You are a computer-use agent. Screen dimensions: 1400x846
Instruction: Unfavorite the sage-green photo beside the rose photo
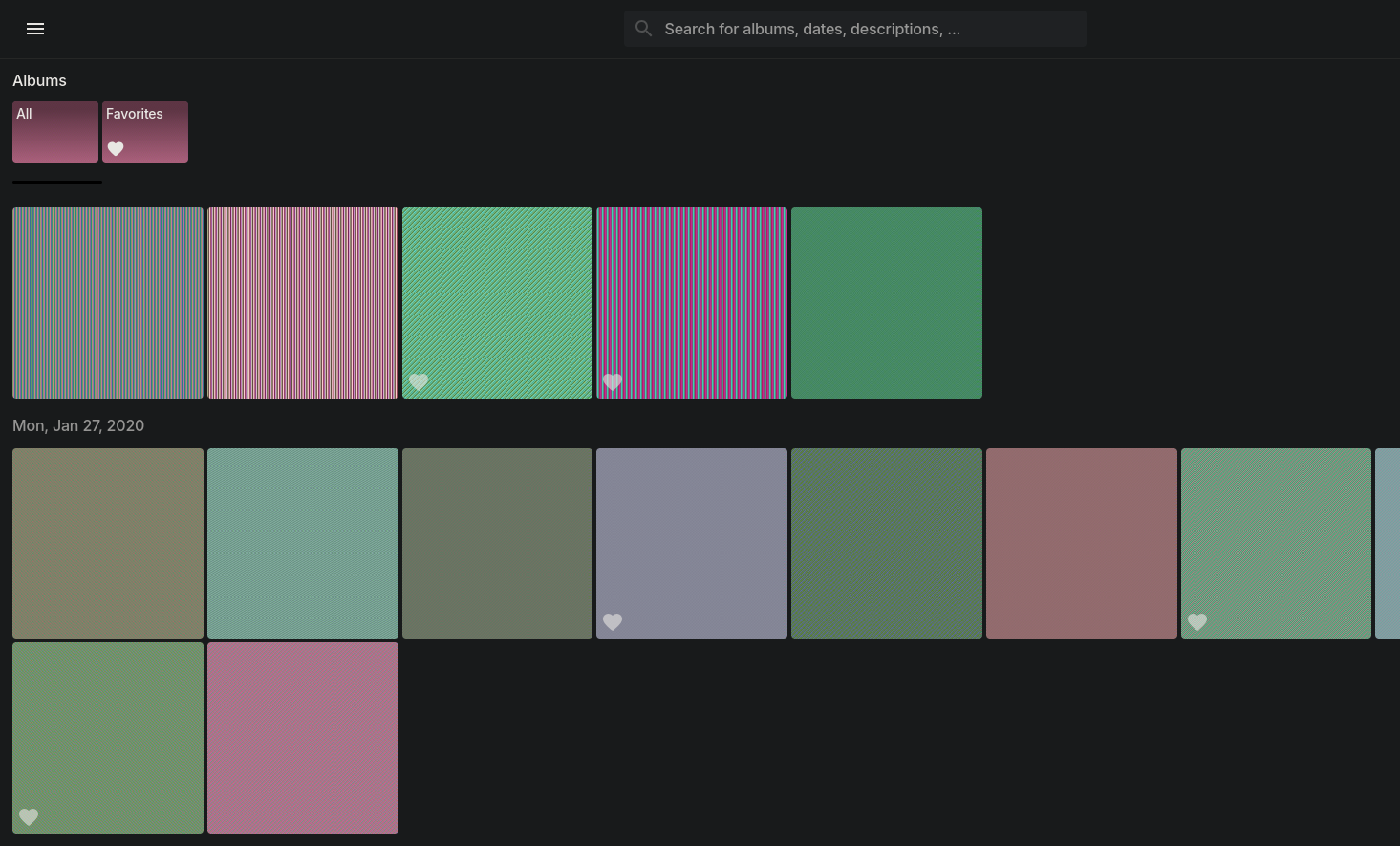pyautogui.click(x=1197, y=622)
